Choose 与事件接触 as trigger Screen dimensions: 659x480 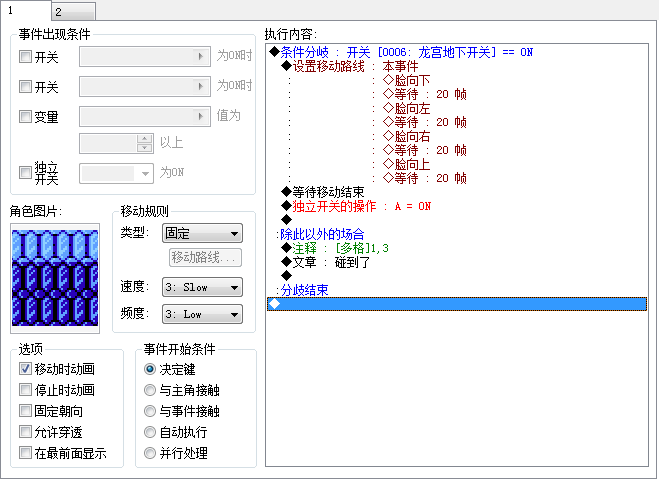point(150,411)
